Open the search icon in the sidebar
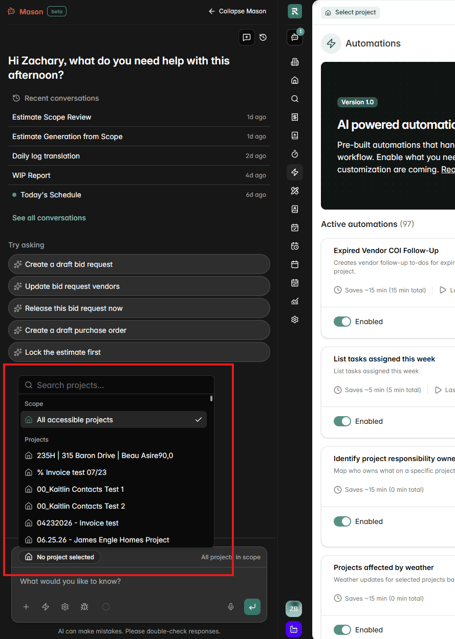455x639 pixels. 295,99
